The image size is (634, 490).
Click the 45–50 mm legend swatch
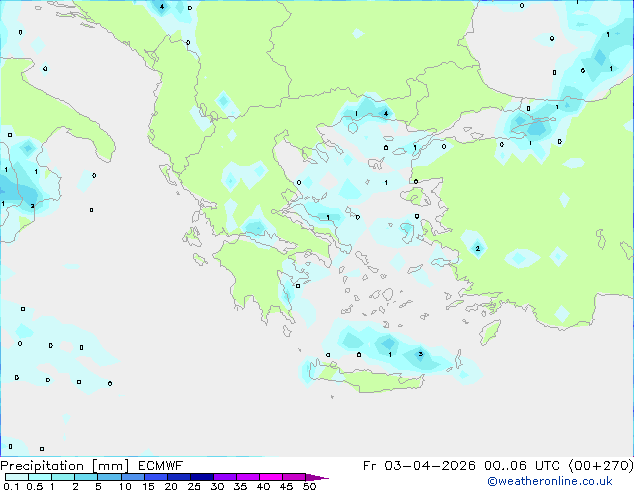point(294,477)
